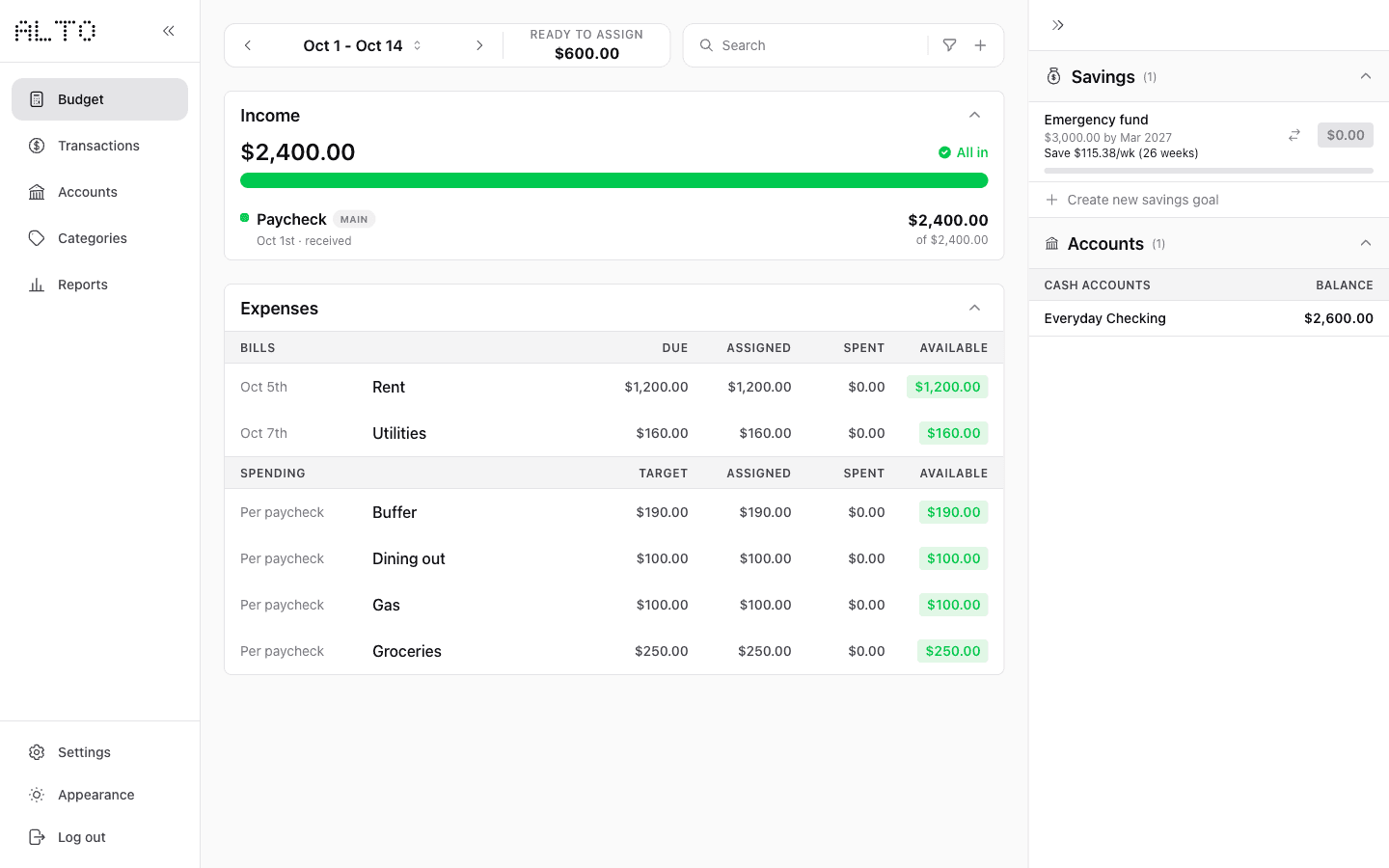
Task: Click the Ready to Assign $600.00 amount
Action: (586, 54)
